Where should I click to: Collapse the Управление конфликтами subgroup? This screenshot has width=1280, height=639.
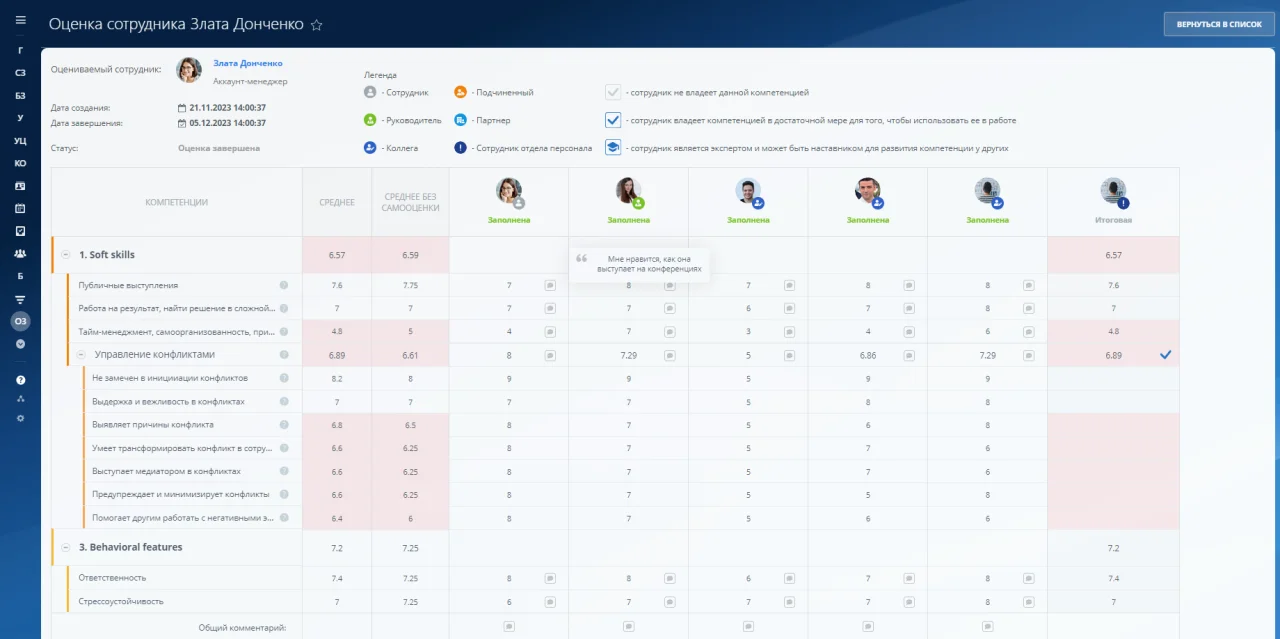pos(82,355)
